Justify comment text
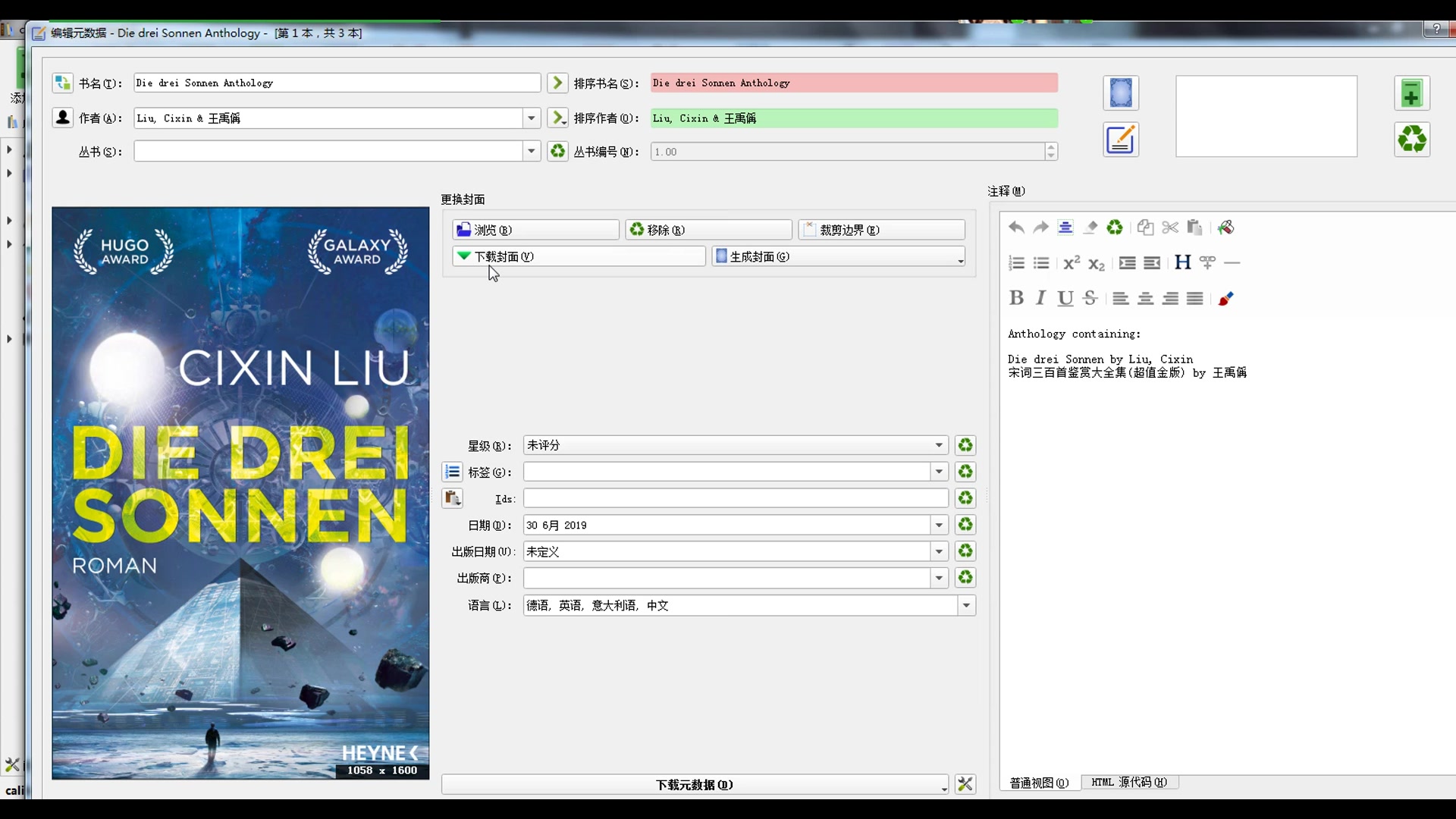This screenshot has width=1456, height=819. coord(1195,298)
